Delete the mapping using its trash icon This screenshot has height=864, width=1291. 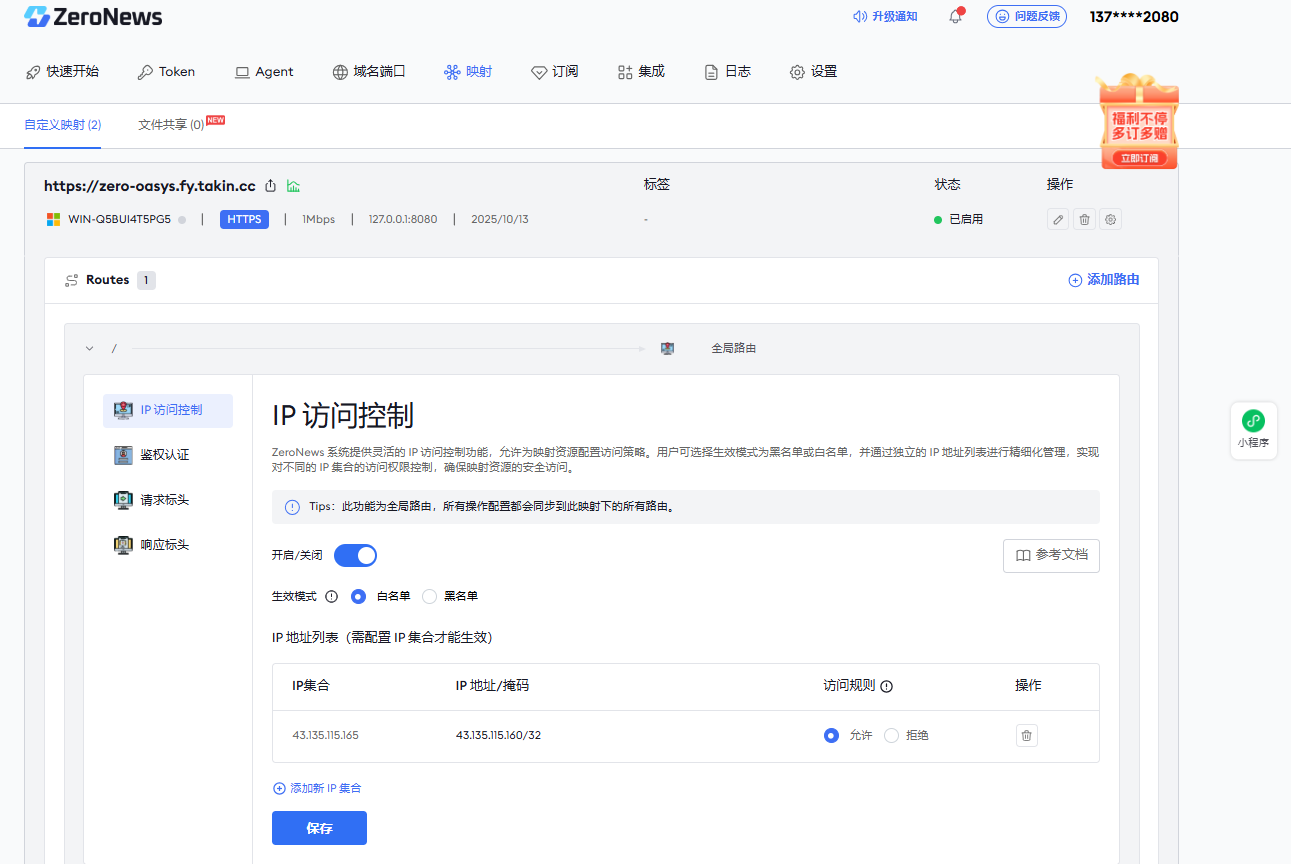pos(1084,219)
